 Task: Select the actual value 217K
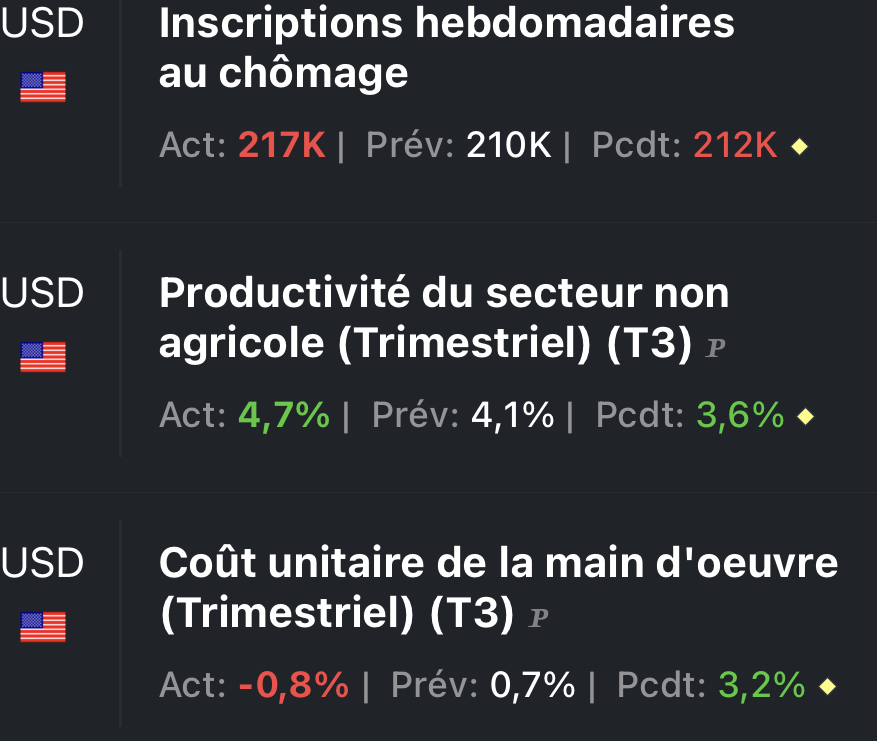click(282, 147)
